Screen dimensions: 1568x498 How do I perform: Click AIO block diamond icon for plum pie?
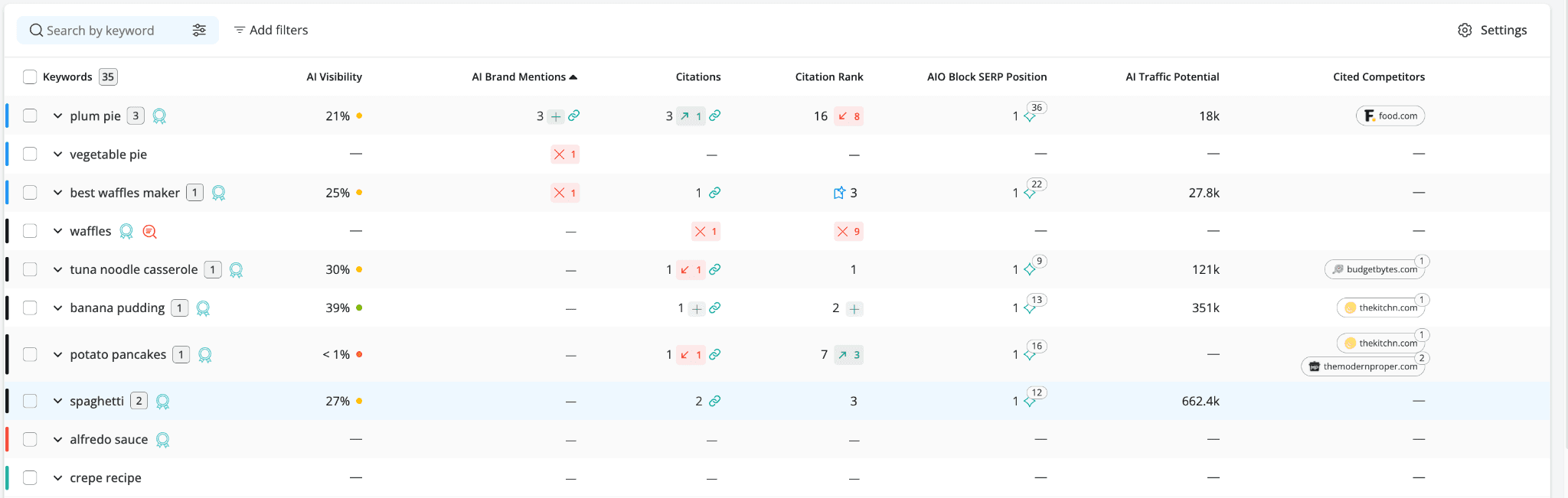[1029, 117]
